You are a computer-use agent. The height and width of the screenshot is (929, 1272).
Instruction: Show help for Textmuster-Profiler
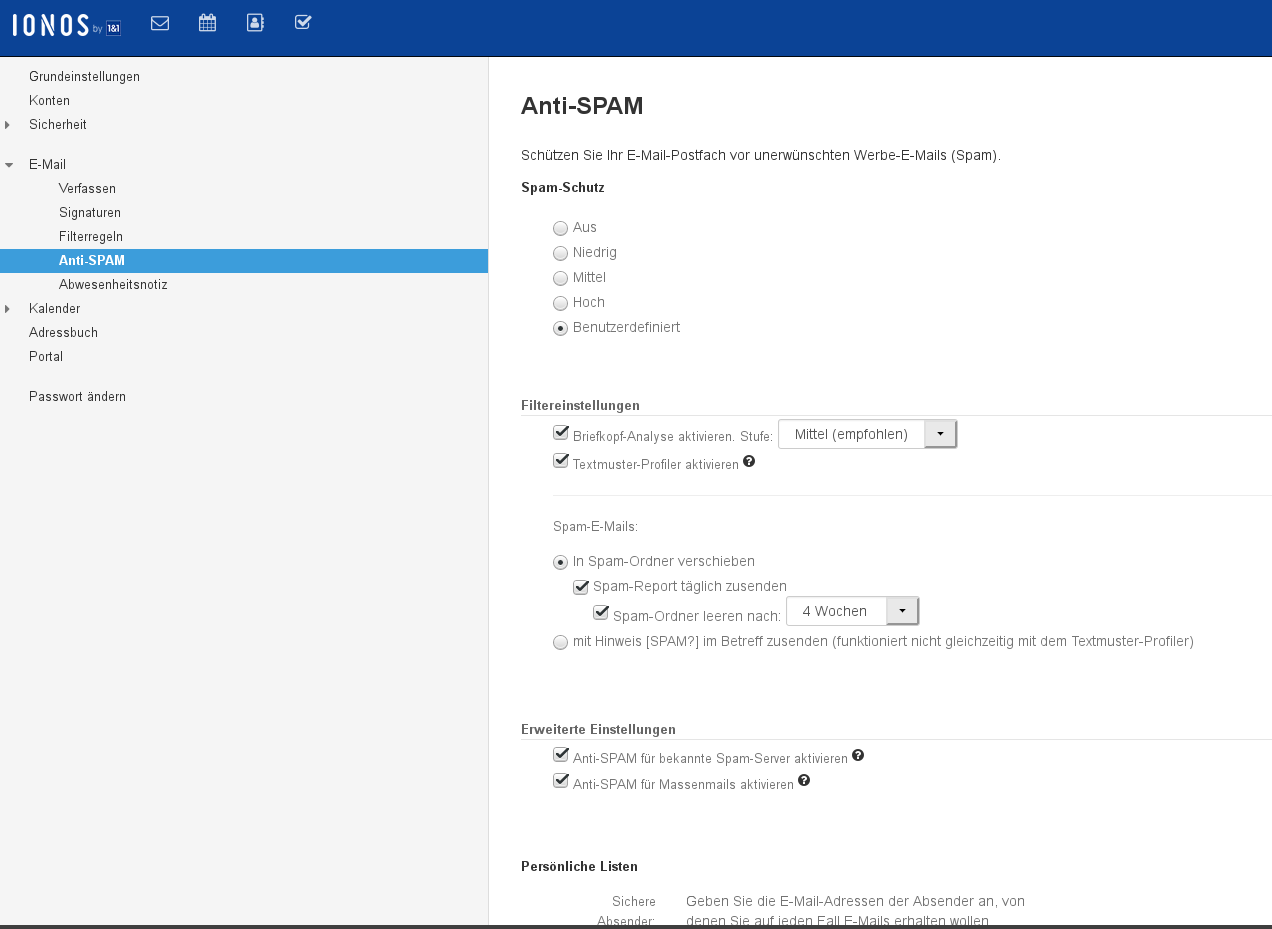pyautogui.click(x=749, y=462)
